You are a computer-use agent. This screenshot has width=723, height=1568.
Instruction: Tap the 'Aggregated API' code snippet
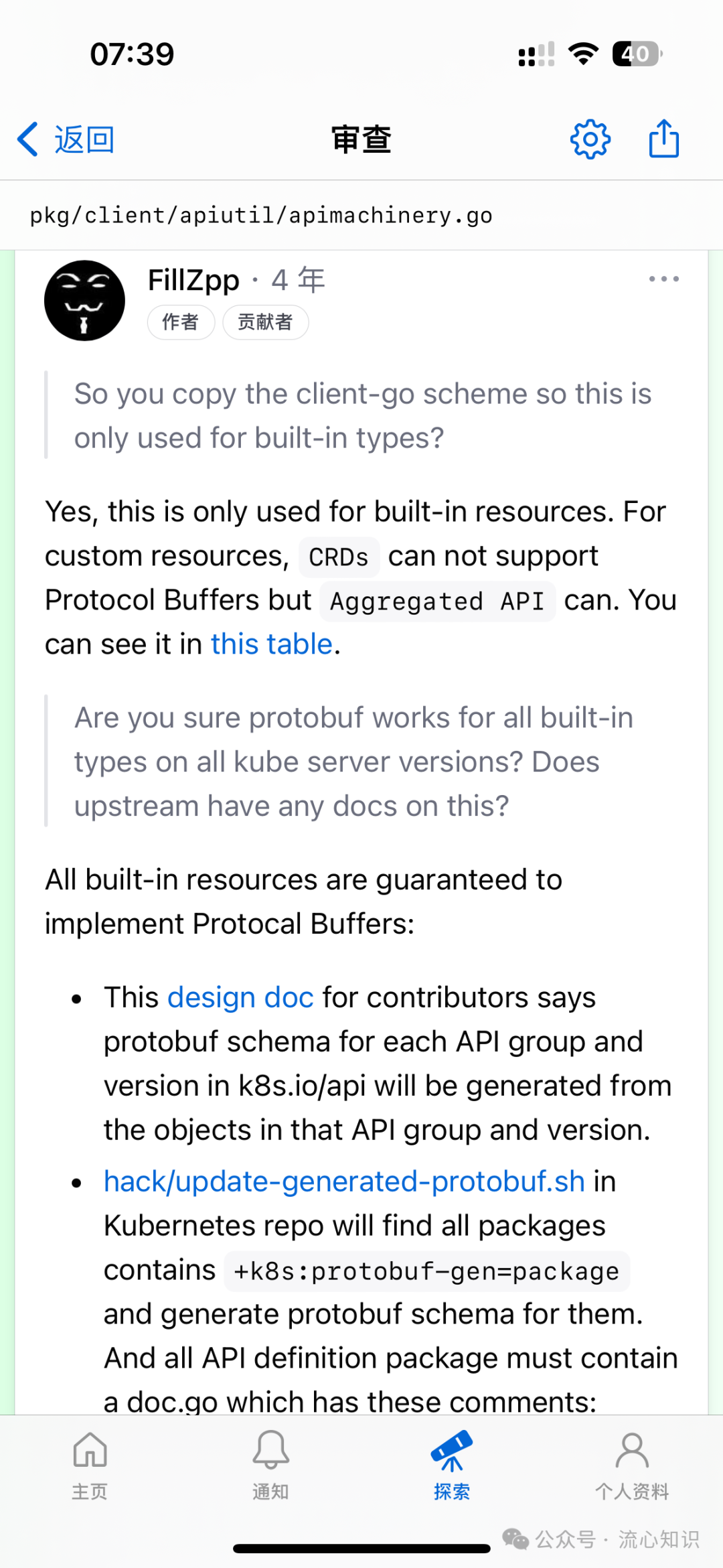pyautogui.click(x=438, y=601)
